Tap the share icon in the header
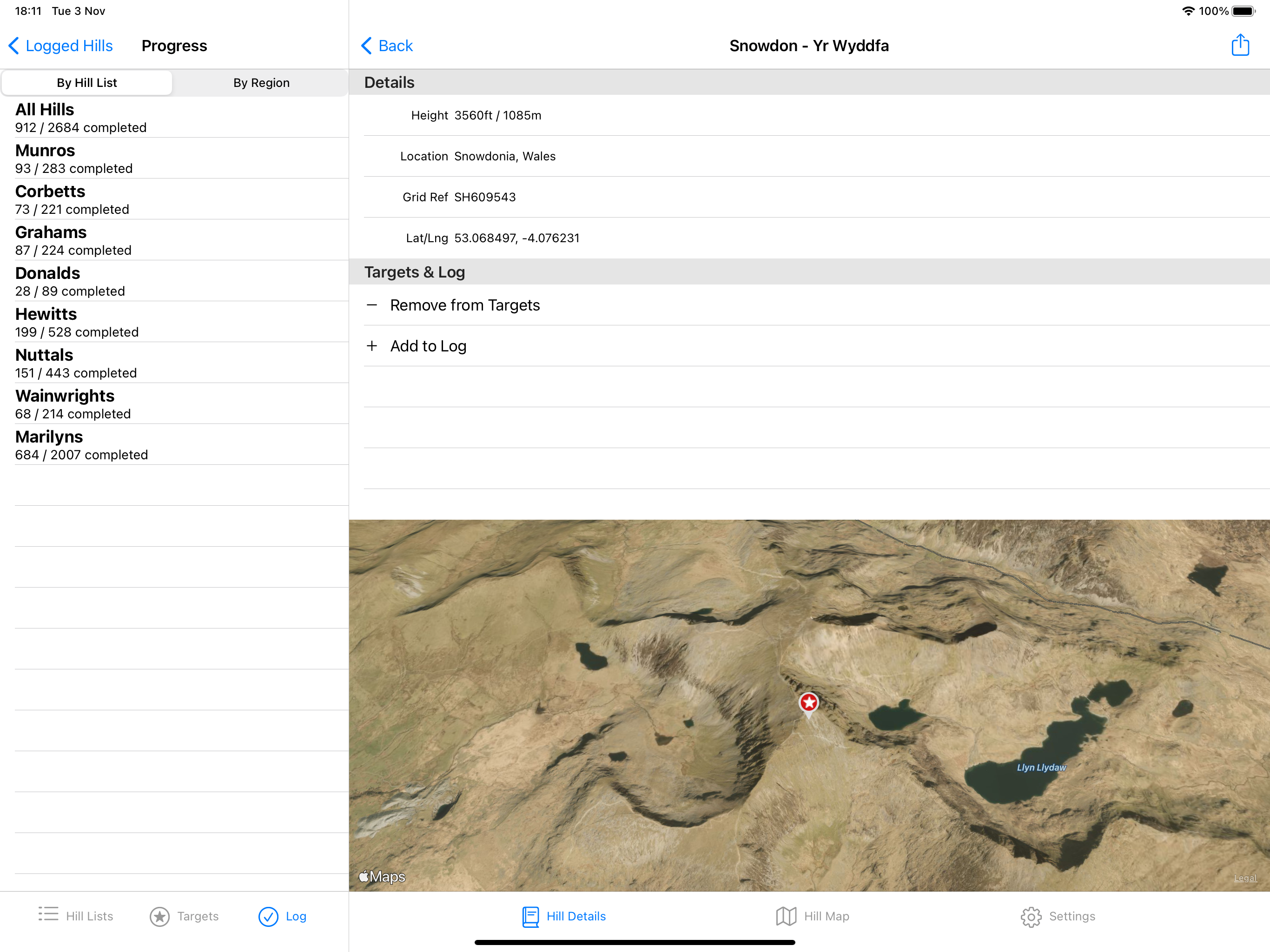Viewport: 1270px width, 952px height. 1240,46
